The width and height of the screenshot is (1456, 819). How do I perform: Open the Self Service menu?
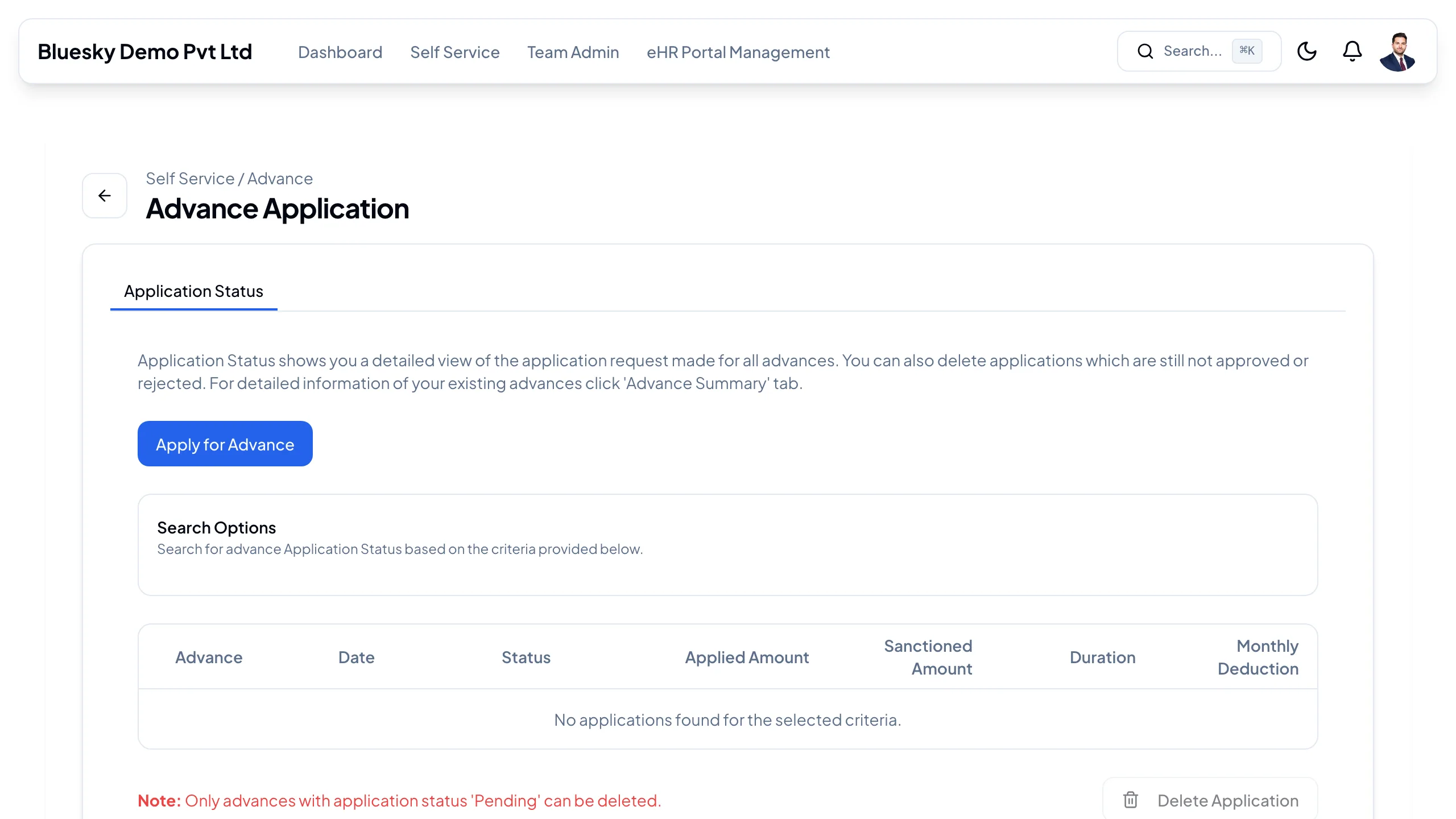(x=455, y=52)
